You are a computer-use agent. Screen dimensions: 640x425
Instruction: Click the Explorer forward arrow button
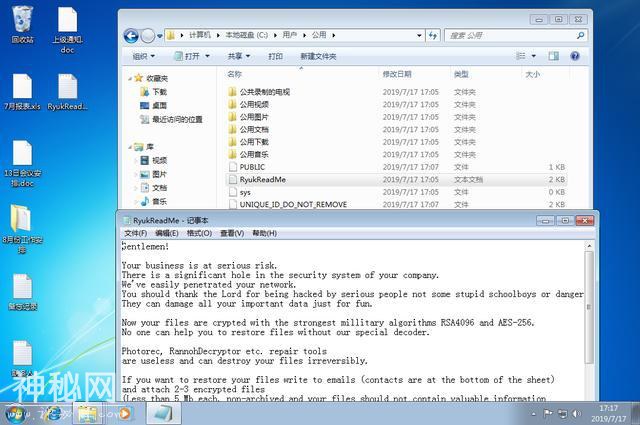click(x=148, y=36)
